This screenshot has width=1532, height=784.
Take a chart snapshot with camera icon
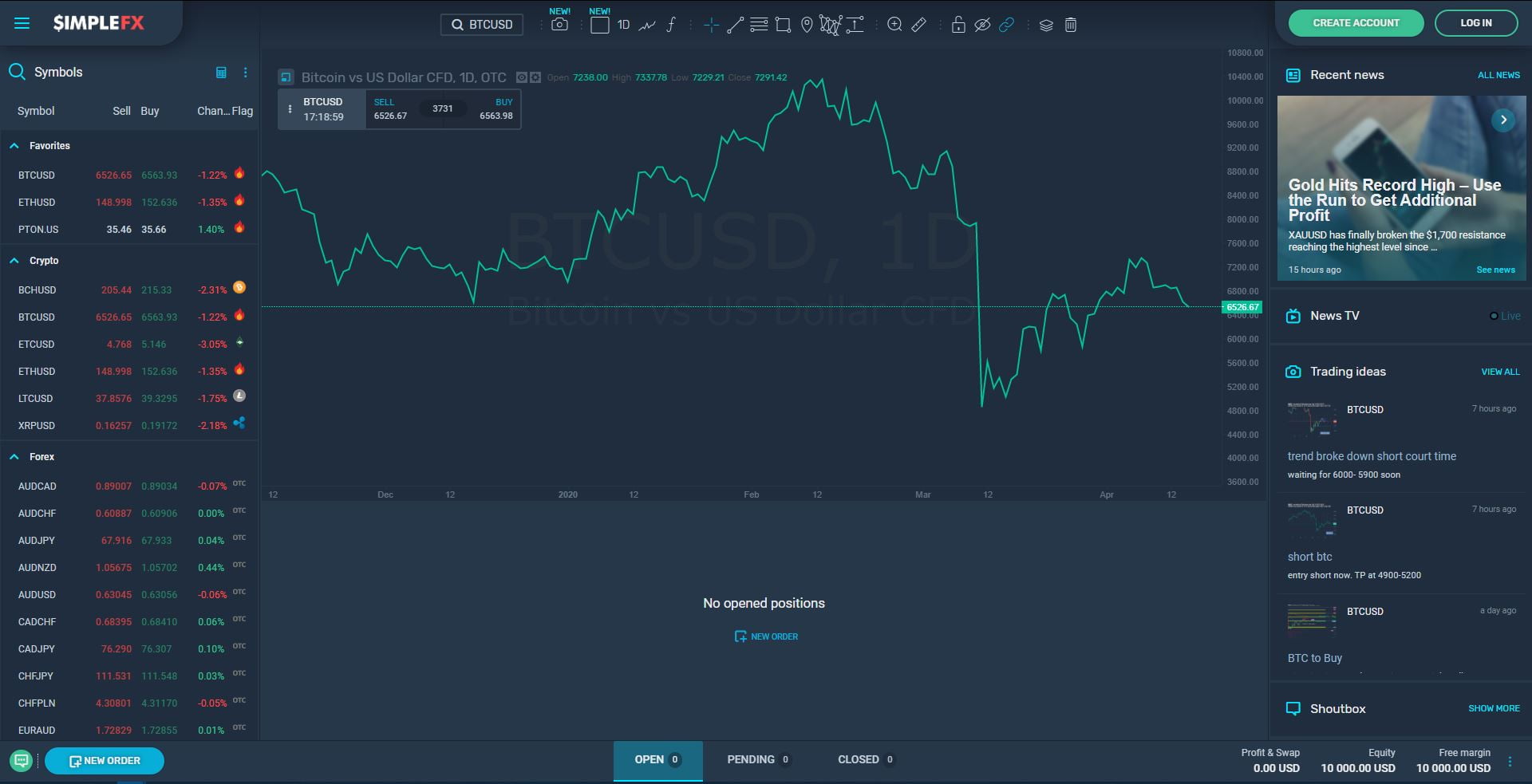[x=559, y=25]
